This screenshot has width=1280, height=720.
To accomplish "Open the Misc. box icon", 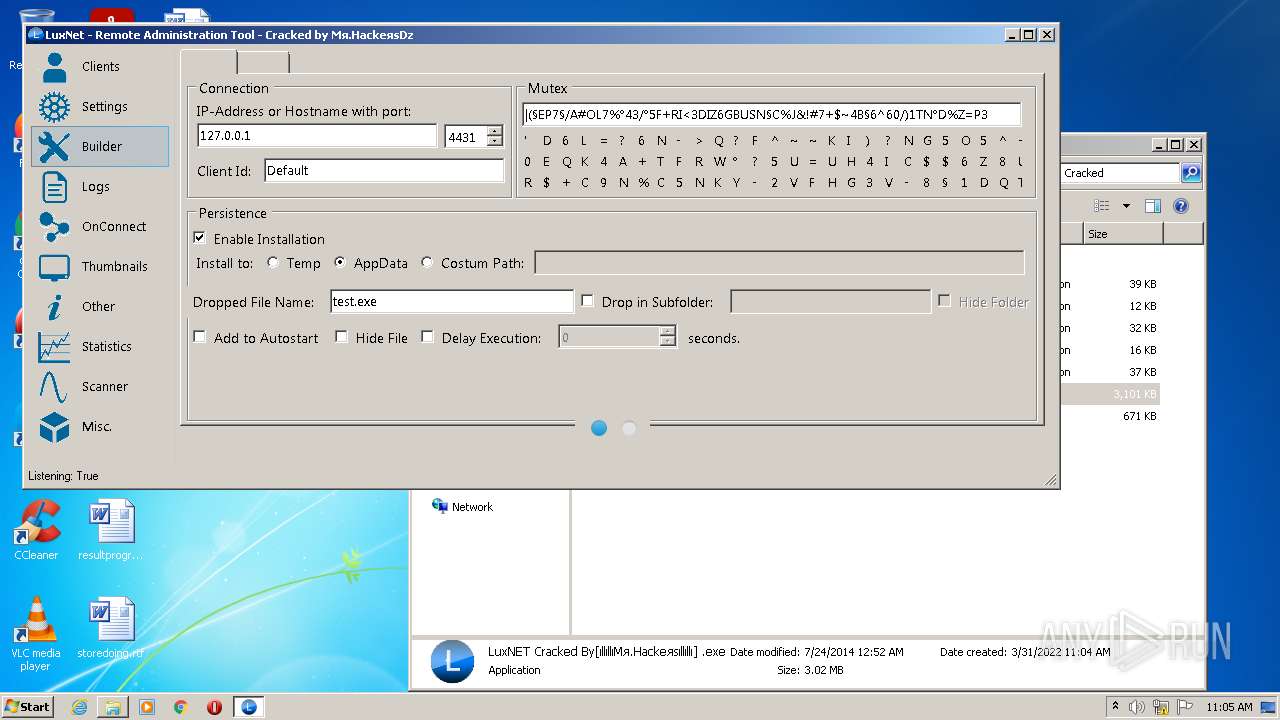I will (54, 427).
